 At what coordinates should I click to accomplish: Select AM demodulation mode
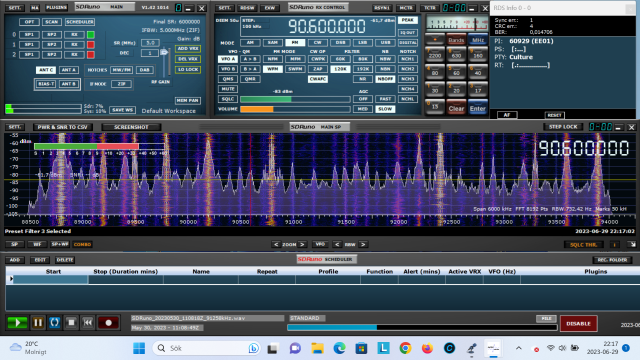pos(250,42)
